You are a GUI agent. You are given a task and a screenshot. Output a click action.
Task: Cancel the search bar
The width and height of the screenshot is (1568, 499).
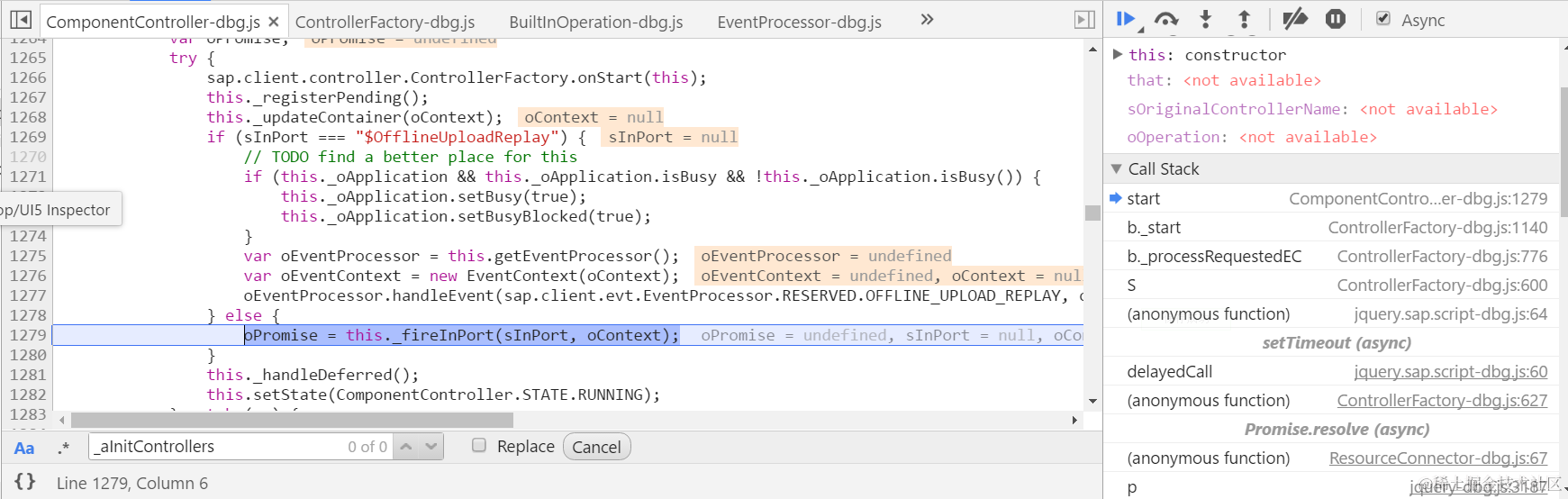[596, 447]
